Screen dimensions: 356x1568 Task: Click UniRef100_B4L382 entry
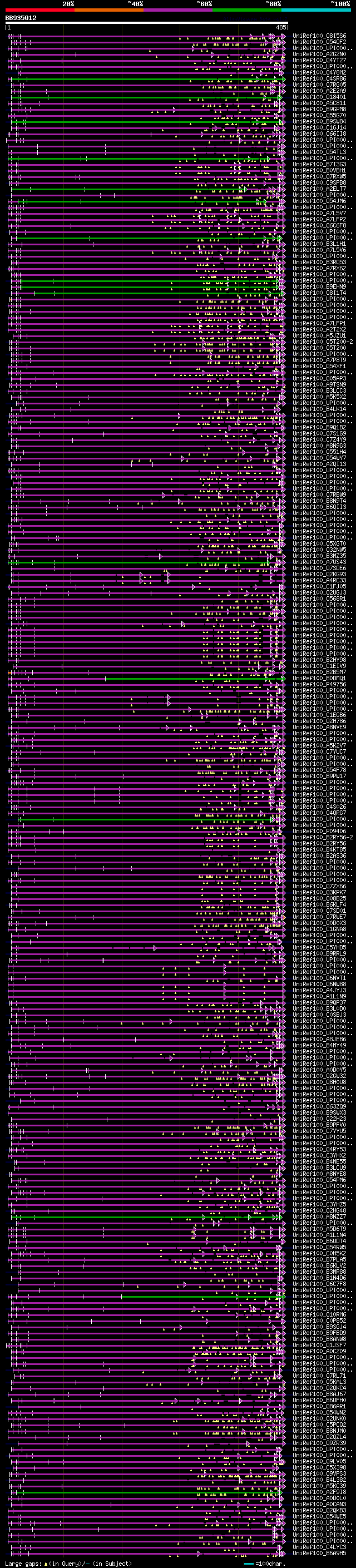[319, 1479]
